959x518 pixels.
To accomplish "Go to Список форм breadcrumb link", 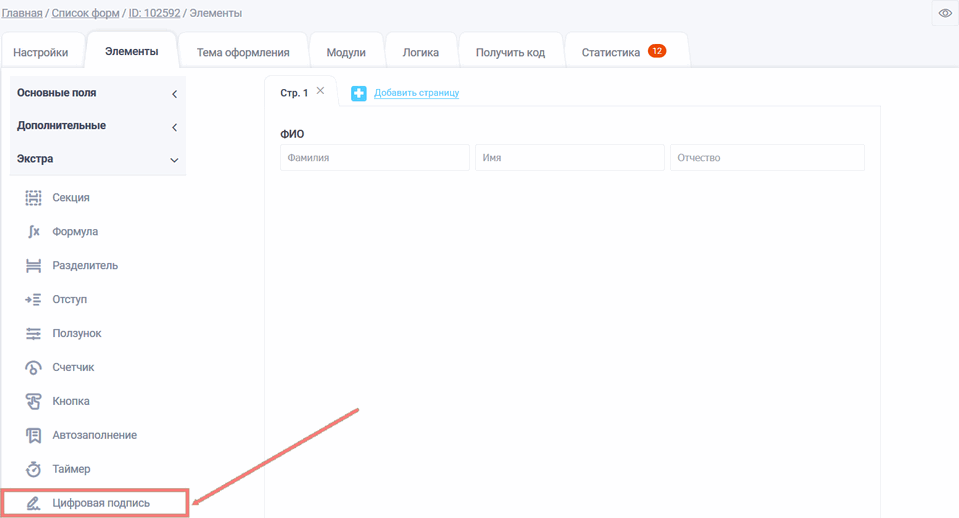I will click(85, 13).
